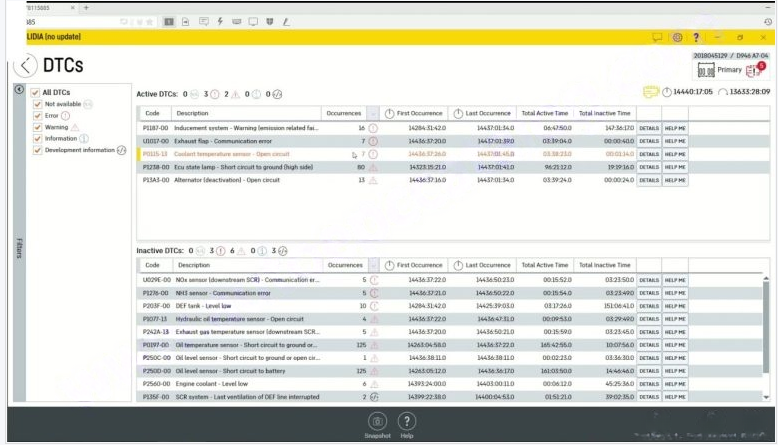Take a snapshot with the camera icon
Viewport: 778px width, 445px height.
point(377,422)
